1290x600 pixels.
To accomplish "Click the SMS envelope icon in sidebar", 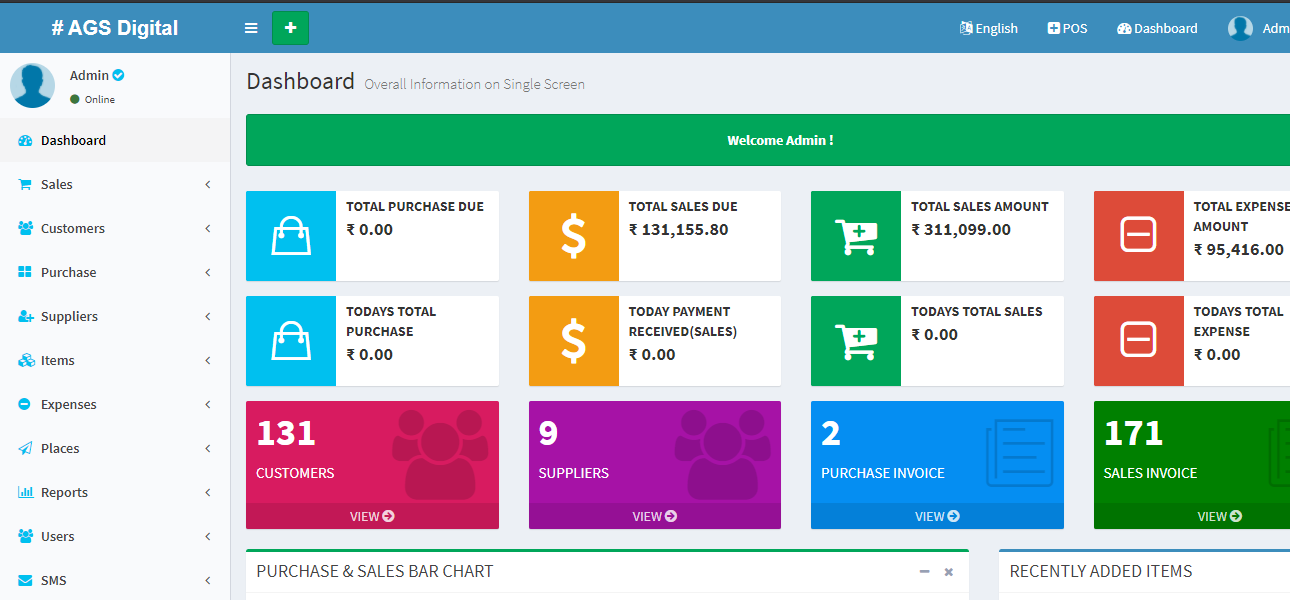I will [25, 581].
